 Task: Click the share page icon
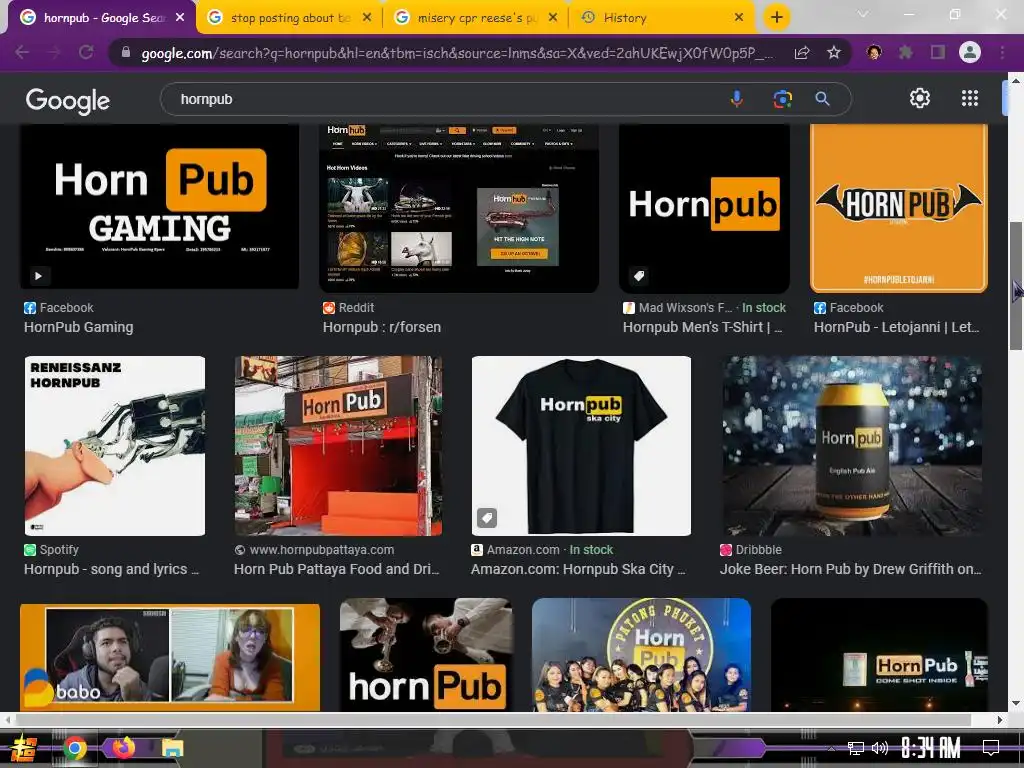point(802,53)
